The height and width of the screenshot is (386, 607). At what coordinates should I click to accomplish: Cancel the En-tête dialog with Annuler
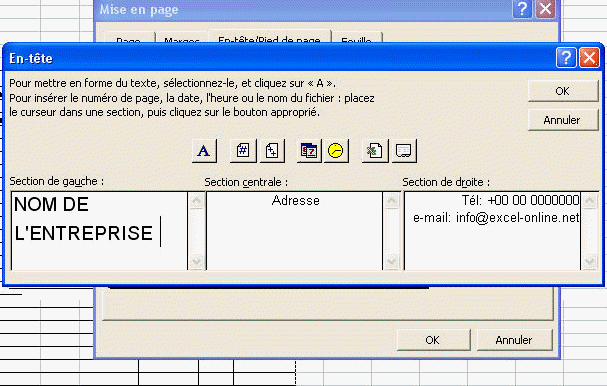(x=563, y=120)
